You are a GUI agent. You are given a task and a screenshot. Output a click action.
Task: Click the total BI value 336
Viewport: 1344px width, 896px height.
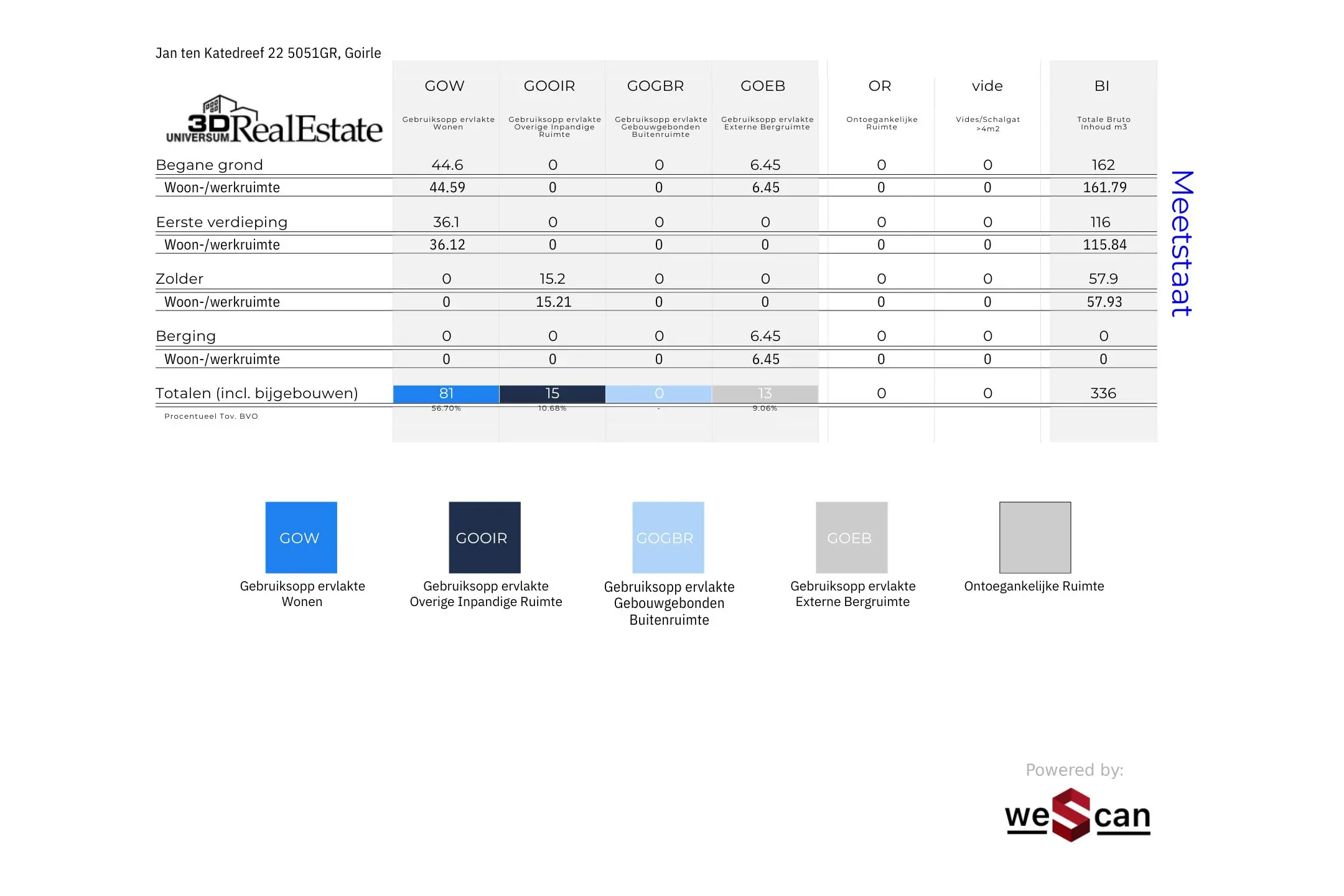(1103, 393)
